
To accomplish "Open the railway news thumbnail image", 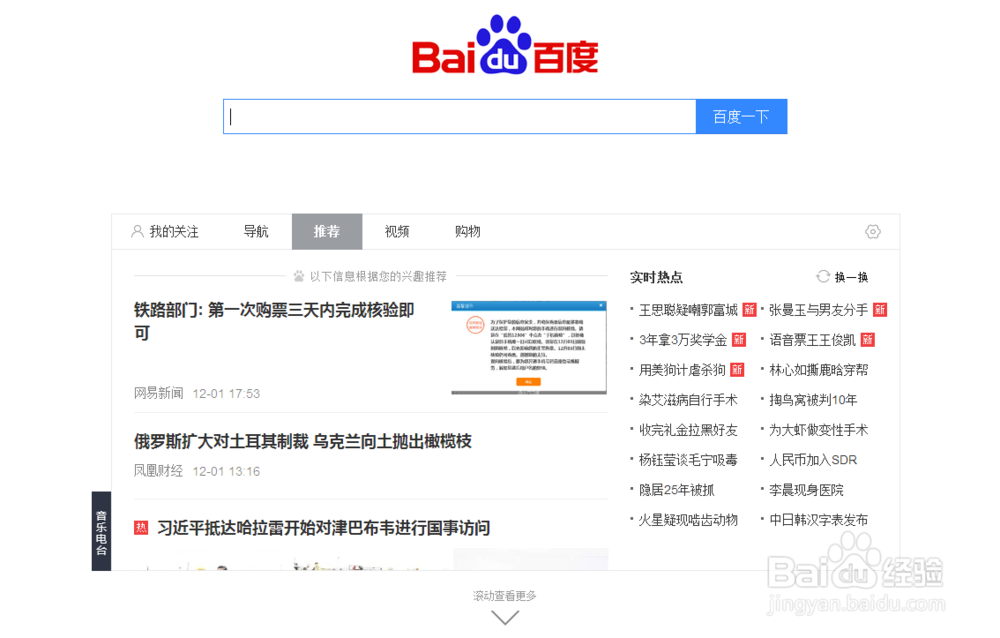I will point(529,348).
